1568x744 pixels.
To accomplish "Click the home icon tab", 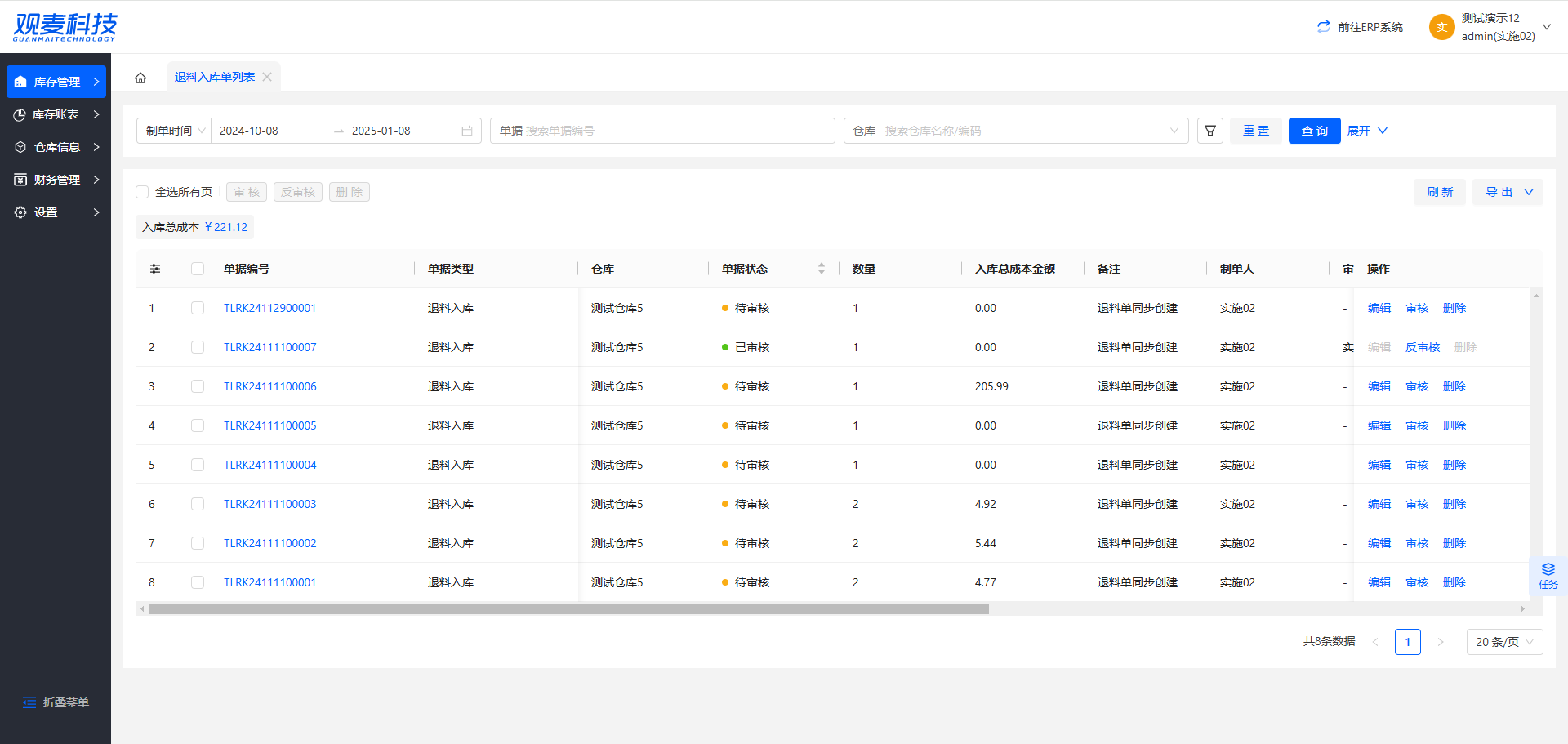I will (140, 78).
